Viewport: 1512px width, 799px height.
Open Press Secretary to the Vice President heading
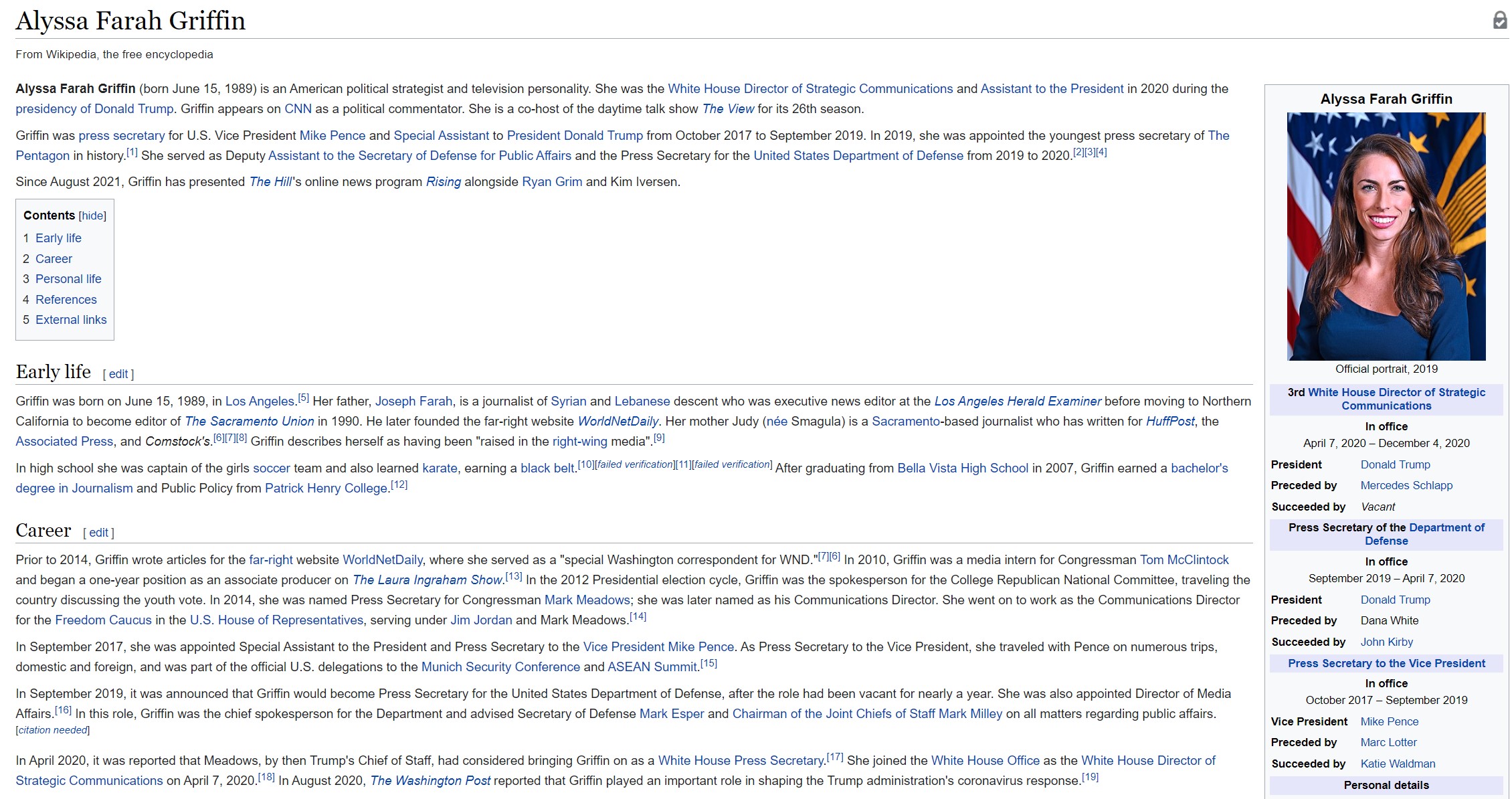pos(1386,664)
